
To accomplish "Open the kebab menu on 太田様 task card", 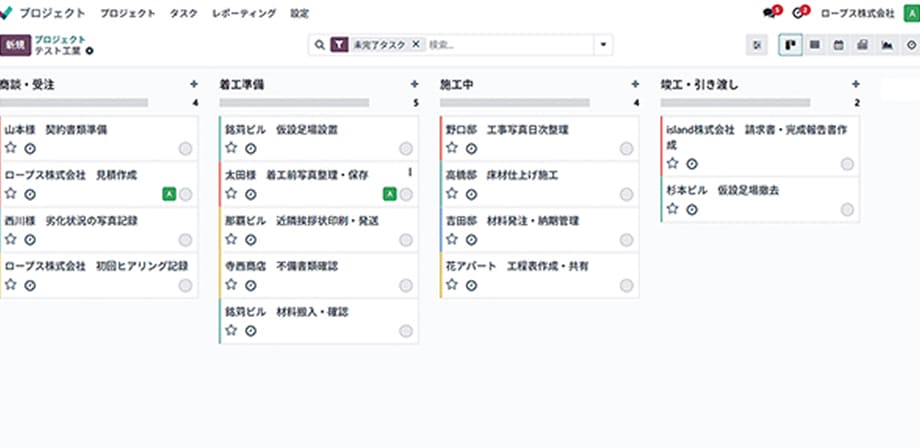I will click(410, 172).
